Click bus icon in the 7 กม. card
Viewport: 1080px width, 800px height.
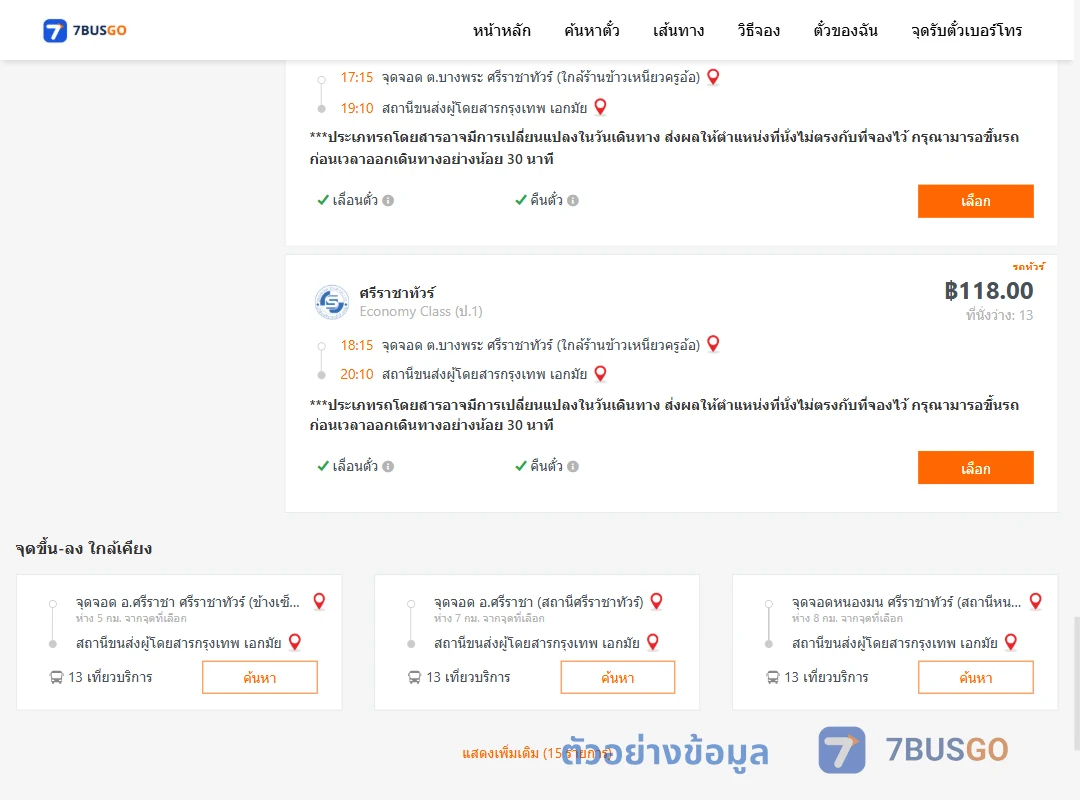pyautogui.click(x=414, y=677)
